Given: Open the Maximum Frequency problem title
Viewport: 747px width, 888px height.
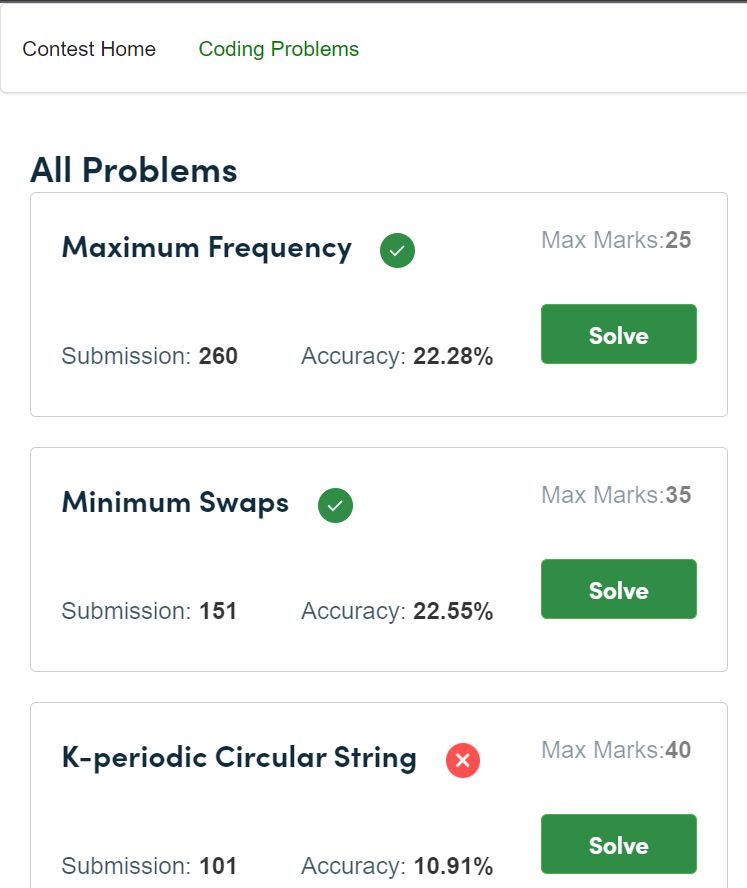Looking at the screenshot, I should click(x=207, y=248).
